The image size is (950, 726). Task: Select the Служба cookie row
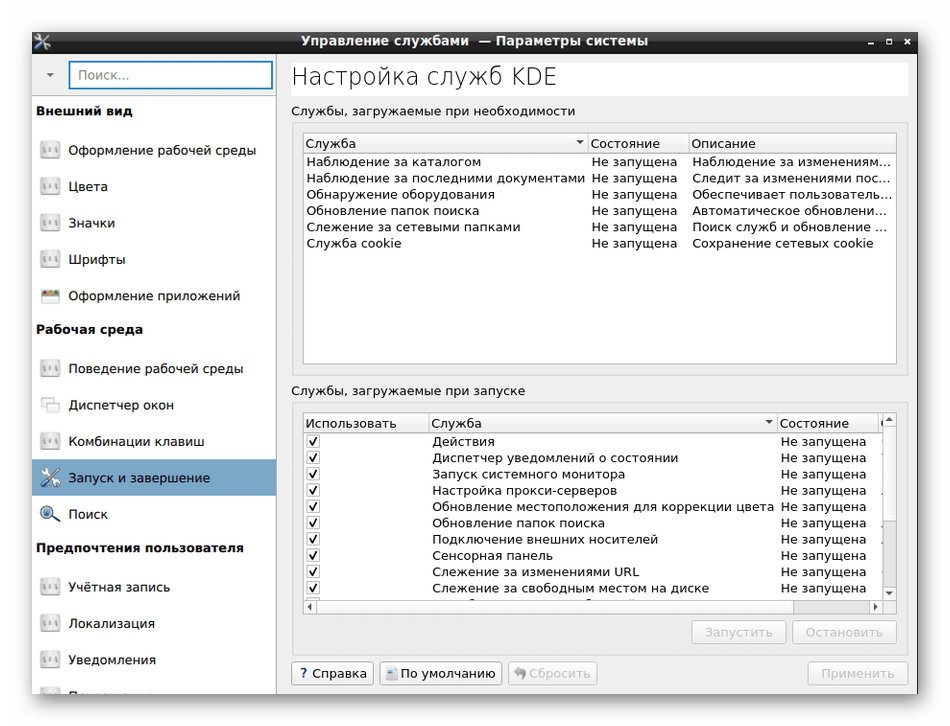click(599, 243)
